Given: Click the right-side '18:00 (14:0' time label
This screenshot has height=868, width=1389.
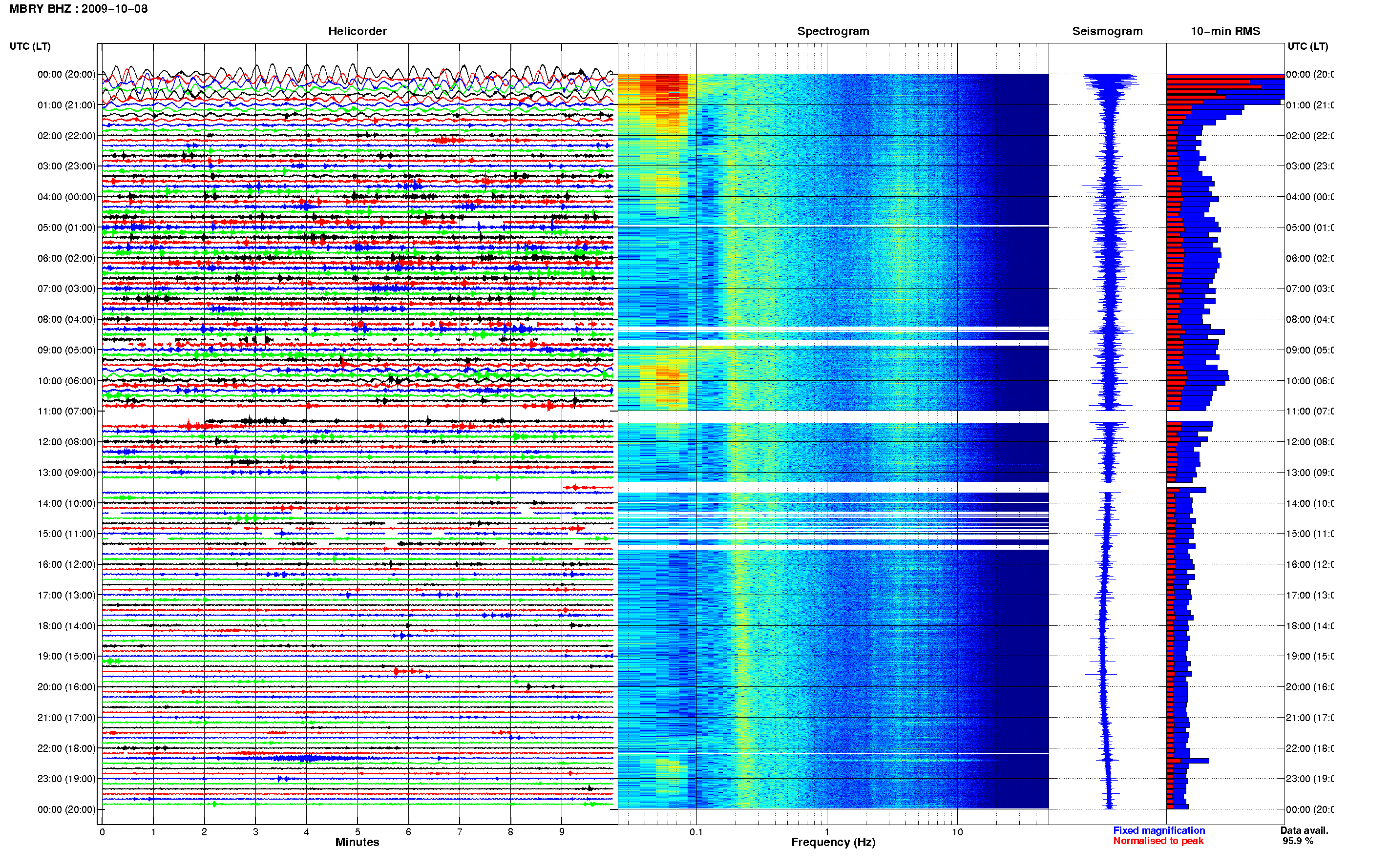Looking at the screenshot, I should (x=1309, y=626).
